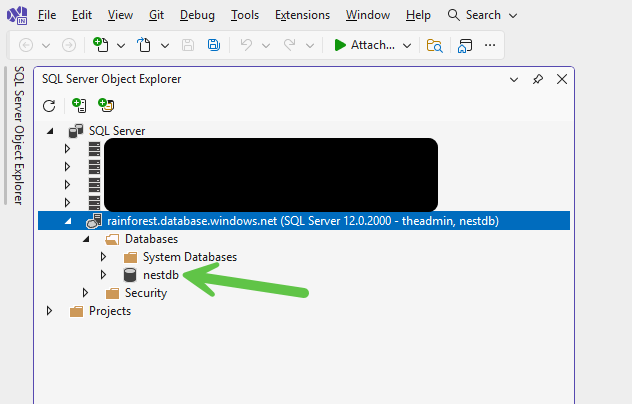The image size is (632, 404).
Task: Click the vertical SQL Server Object Explorer tab
Action: point(19,135)
